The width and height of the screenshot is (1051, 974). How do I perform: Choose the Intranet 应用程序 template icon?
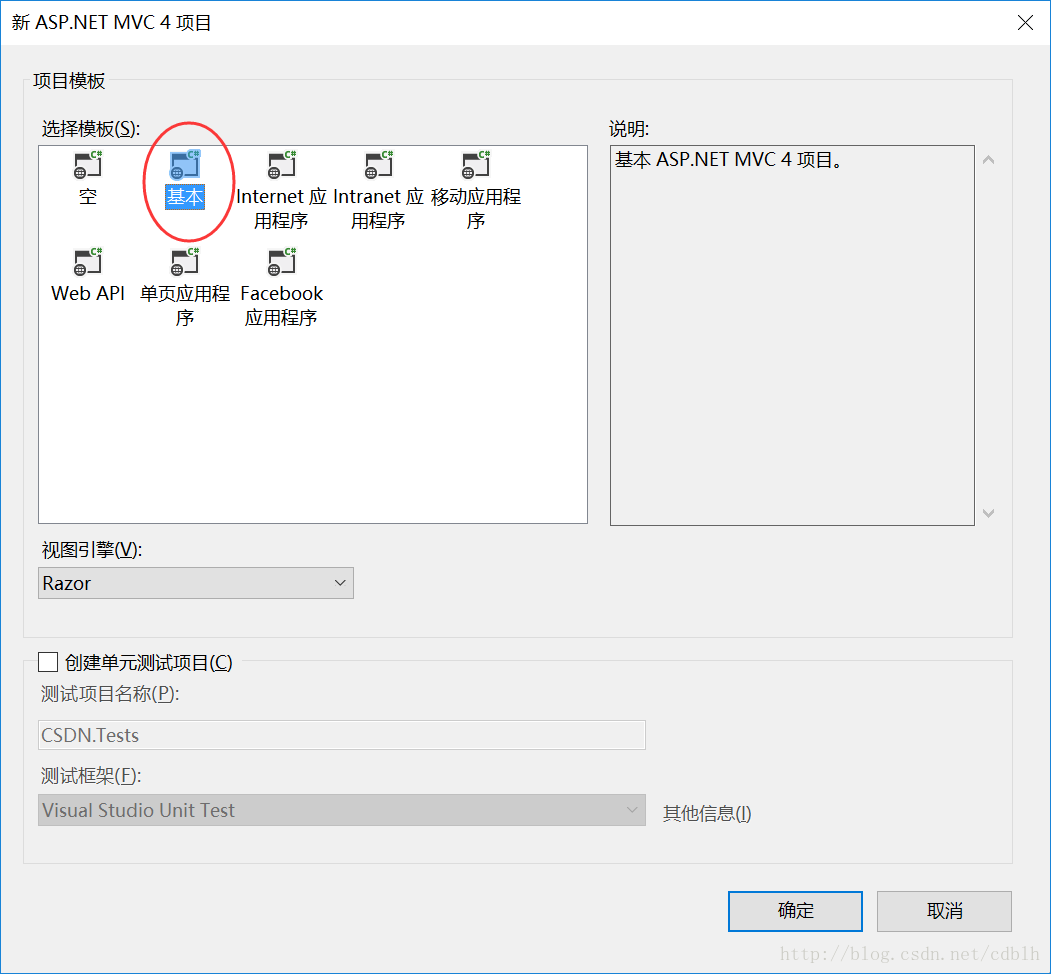(x=379, y=165)
